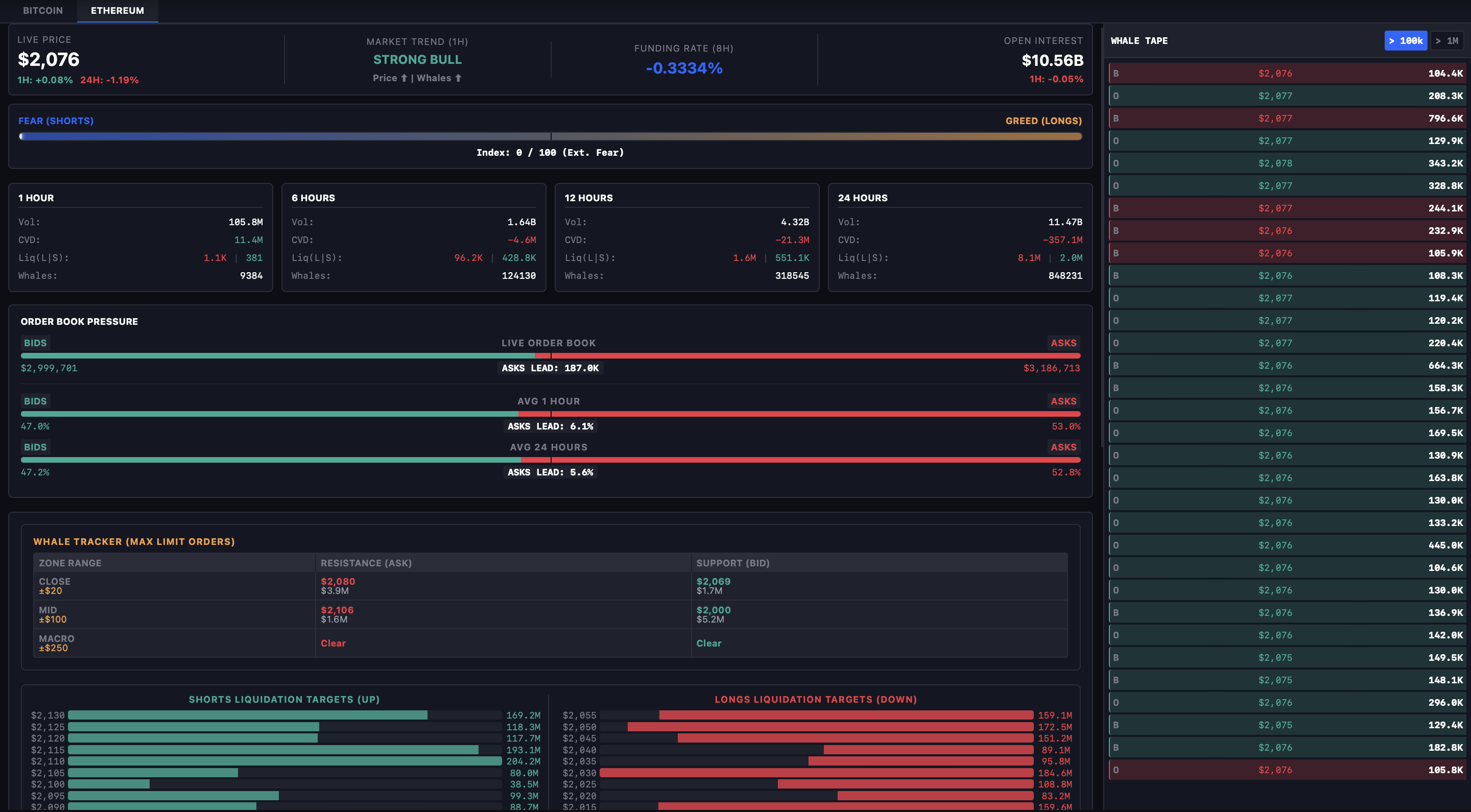Click the red Clear in MACRO resistance
The height and width of the screenshot is (812, 1471).
pyautogui.click(x=333, y=643)
